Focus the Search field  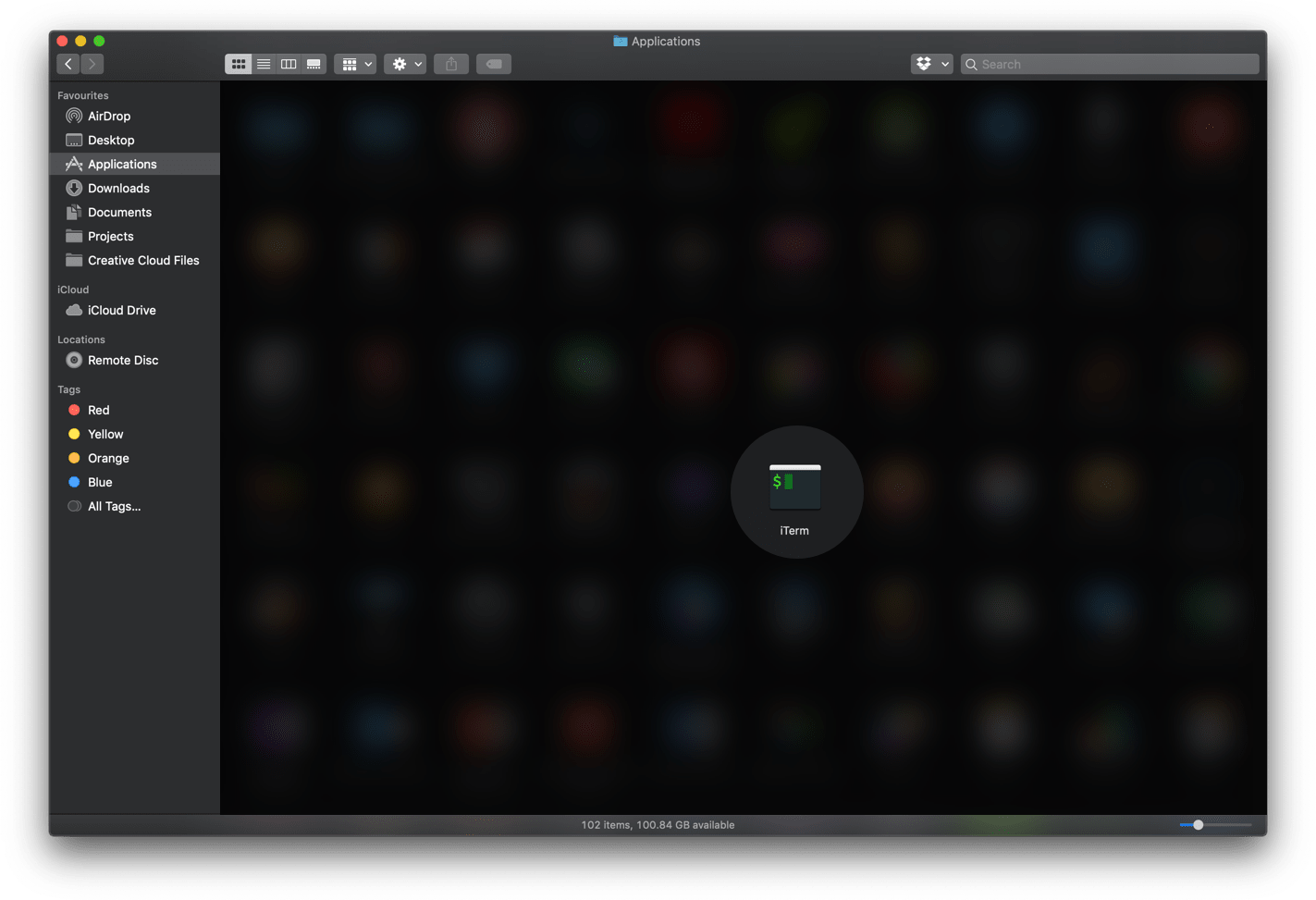click(1110, 64)
